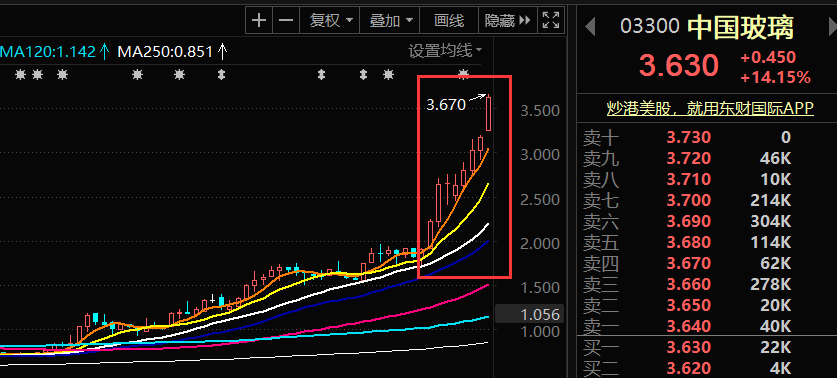Viewport: 837px width, 378px height.
Task: Open the 叠加 dropdown
Action: pyautogui.click(x=391, y=21)
